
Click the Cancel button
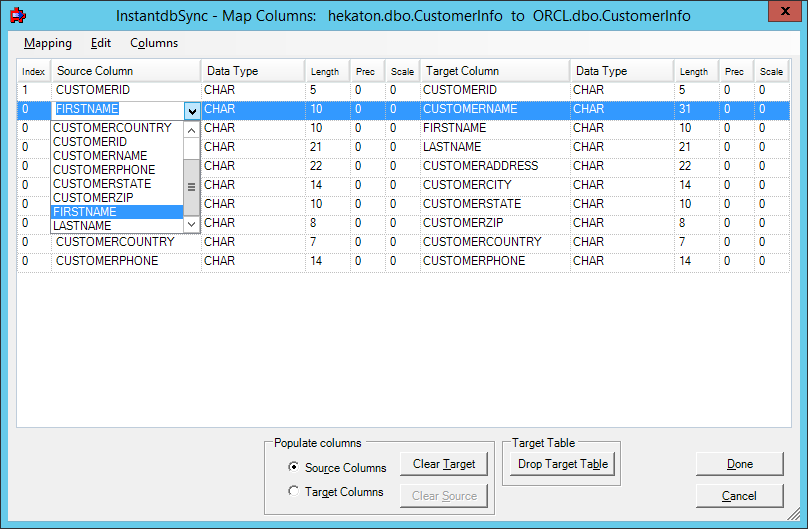coord(739,496)
